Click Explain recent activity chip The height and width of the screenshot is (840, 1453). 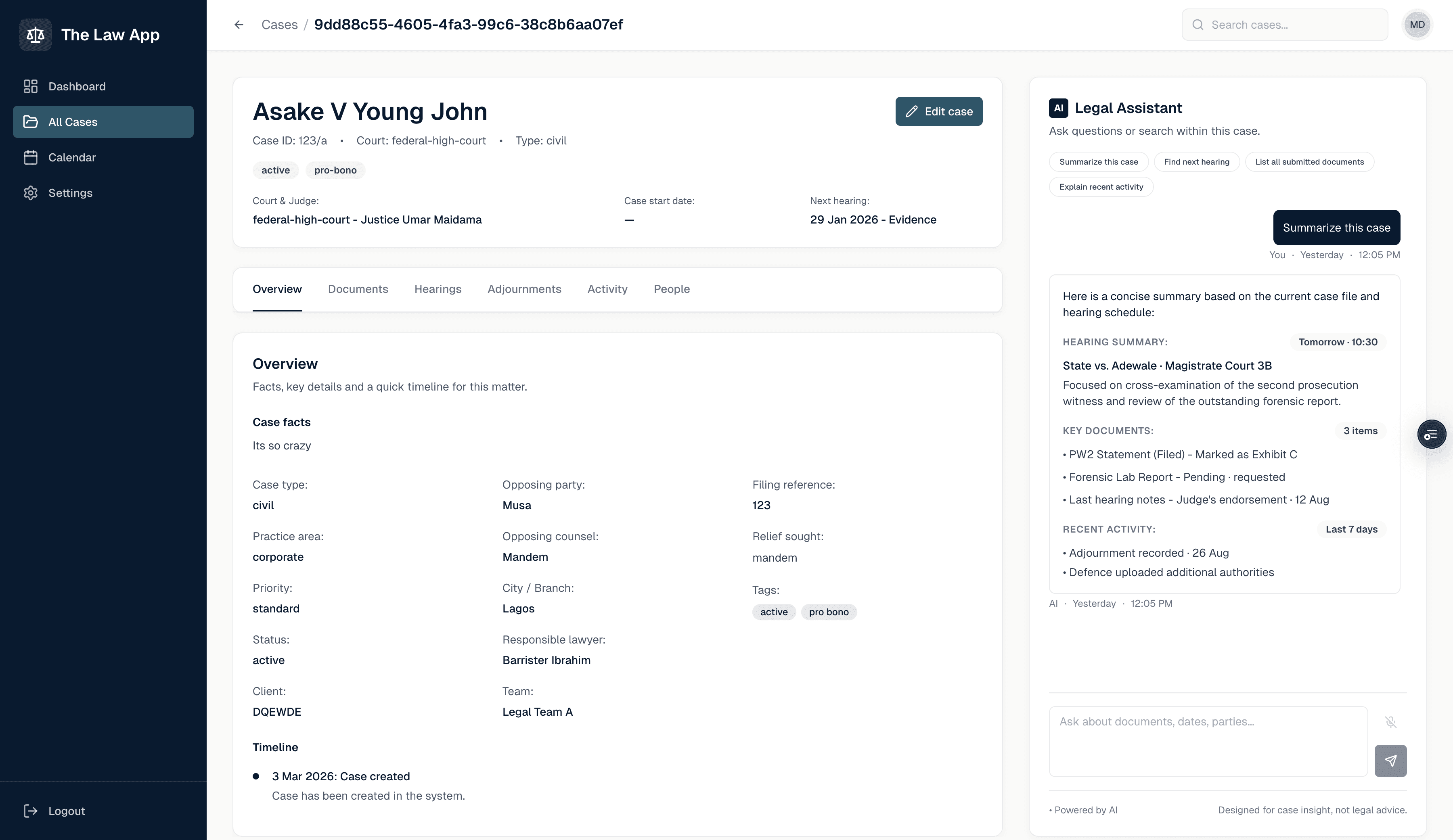1101,187
